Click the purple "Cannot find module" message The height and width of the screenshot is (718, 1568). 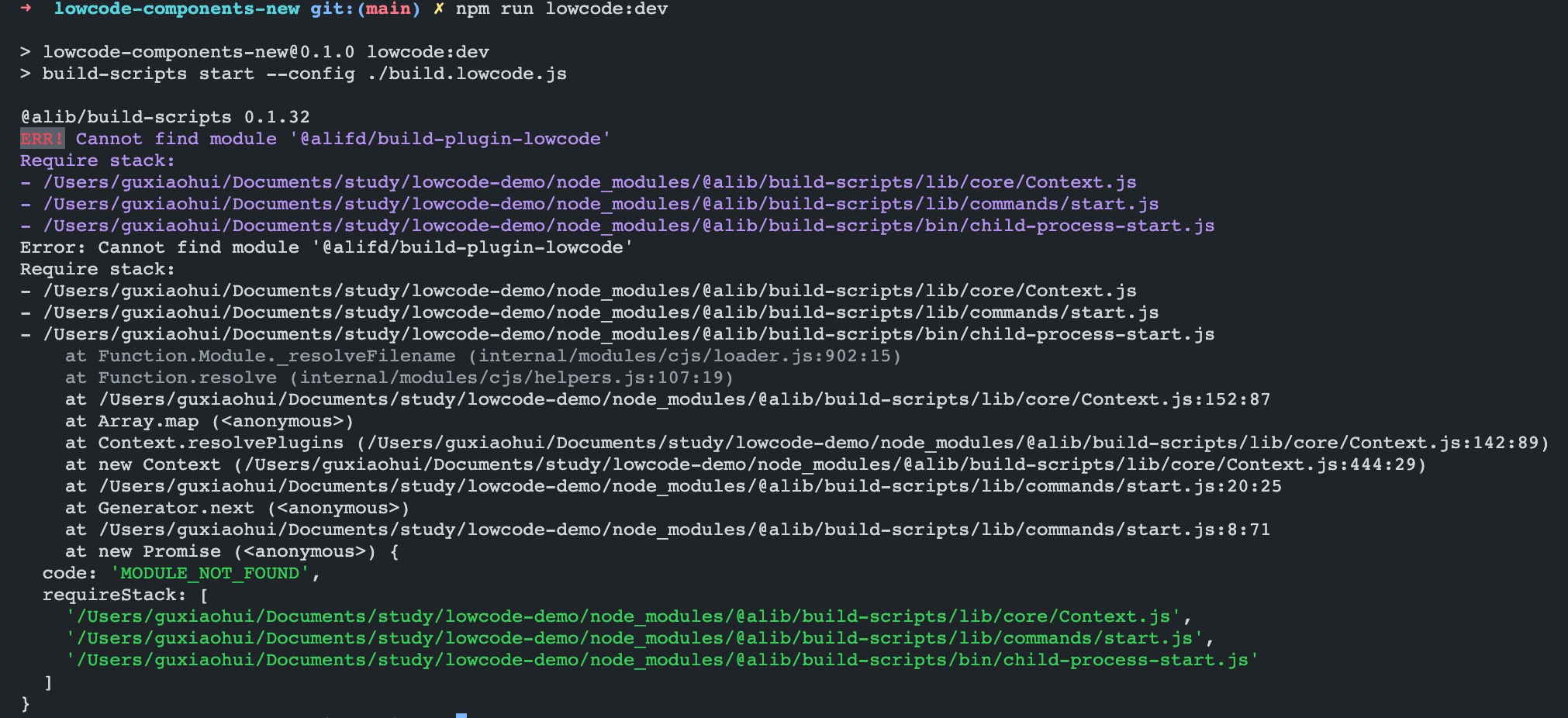tap(344, 139)
